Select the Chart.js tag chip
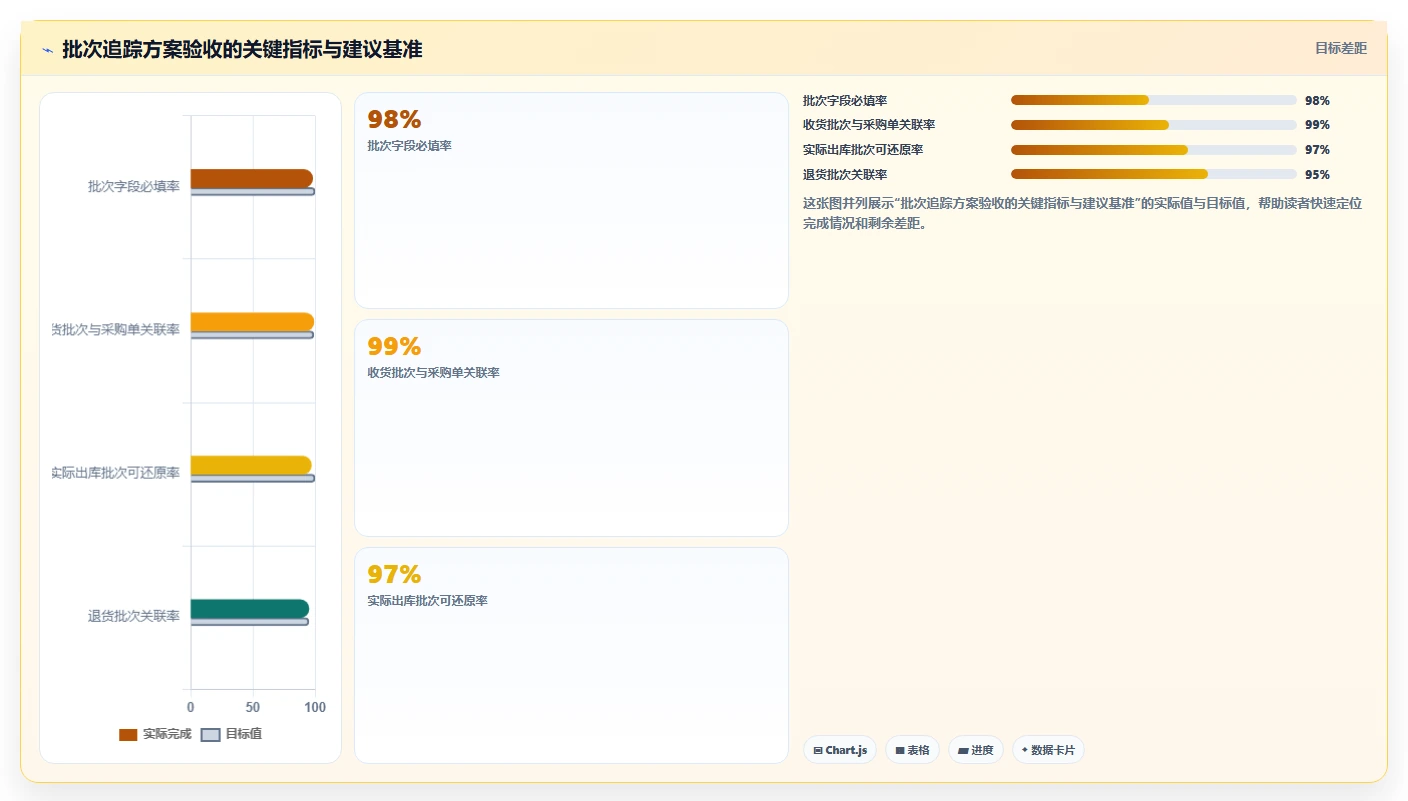1408x801 pixels. tap(840, 750)
